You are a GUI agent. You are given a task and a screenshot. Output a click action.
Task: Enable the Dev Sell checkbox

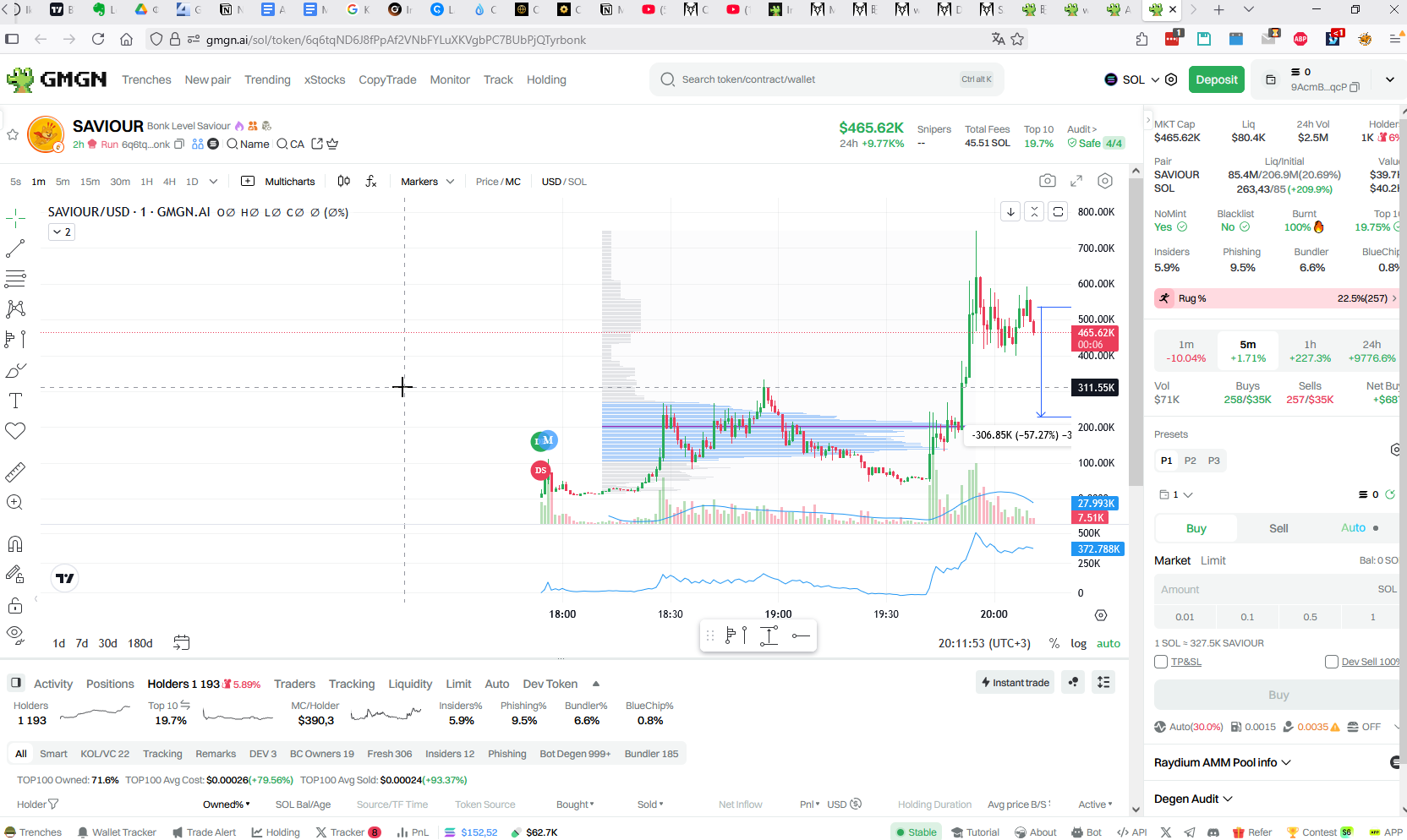coord(1332,662)
